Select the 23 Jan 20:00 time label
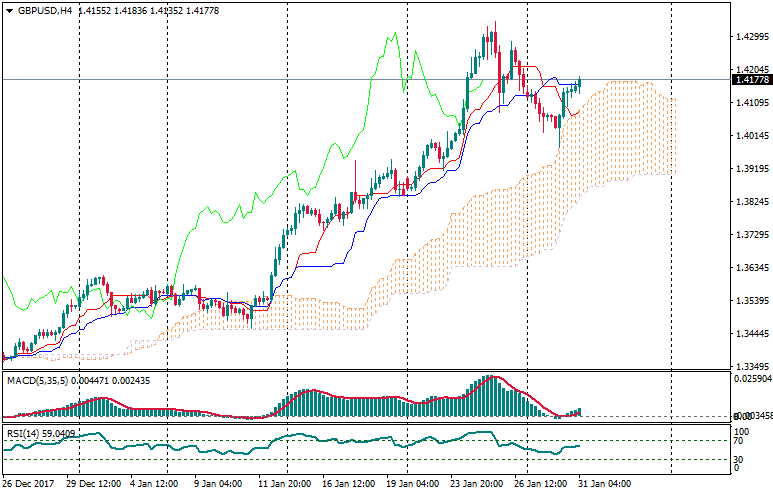The width and height of the screenshot is (773, 495). pos(475,484)
